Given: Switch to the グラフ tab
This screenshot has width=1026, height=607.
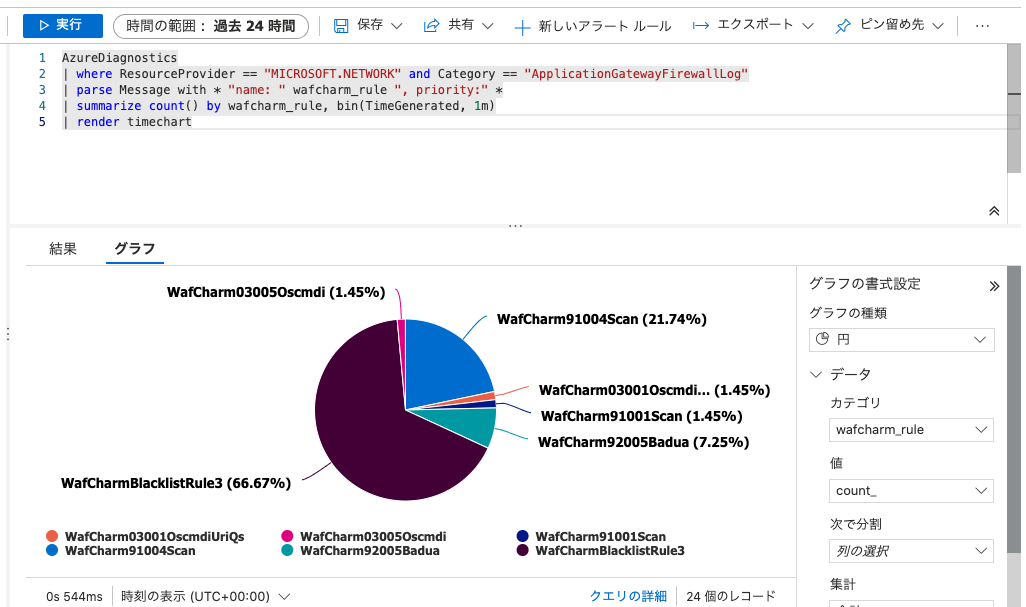Looking at the screenshot, I should point(135,249).
